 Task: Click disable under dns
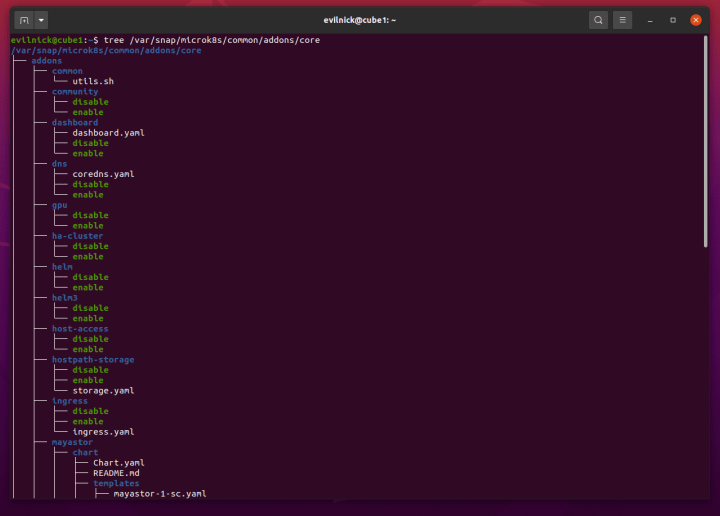90,185
